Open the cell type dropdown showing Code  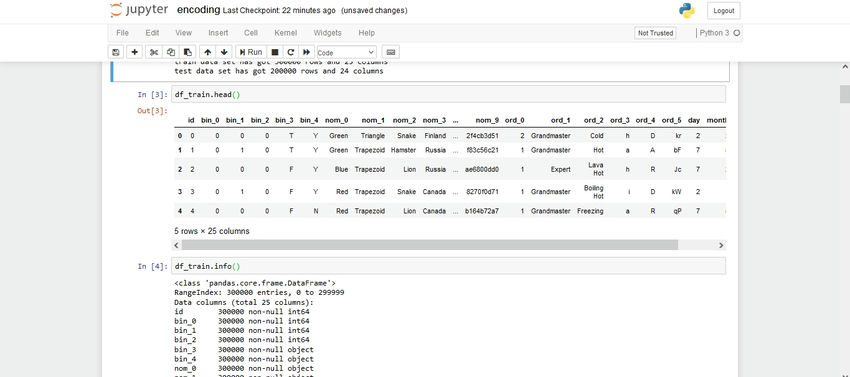[346, 53]
